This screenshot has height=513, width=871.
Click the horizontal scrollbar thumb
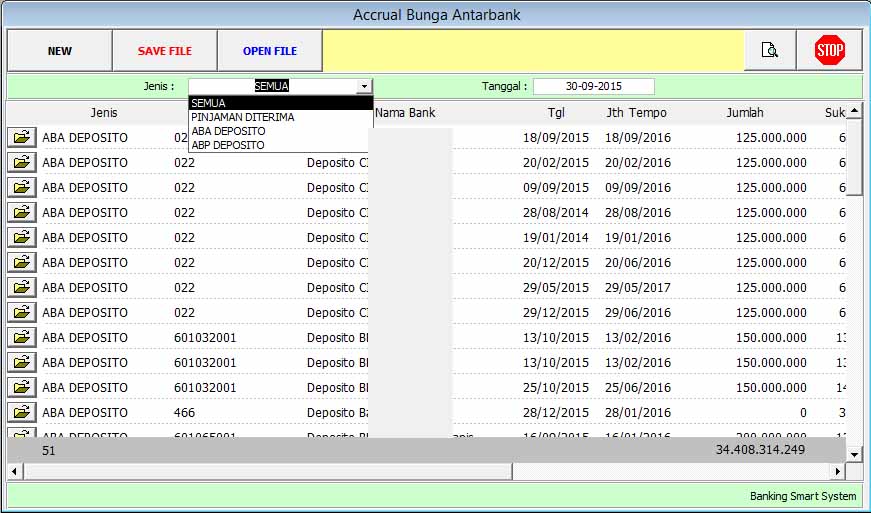coord(267,472)
